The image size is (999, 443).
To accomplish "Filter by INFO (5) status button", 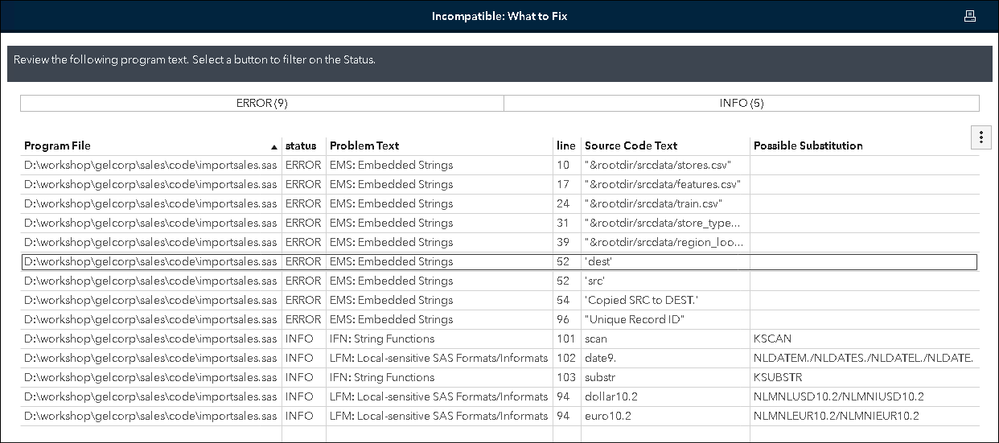I will [741, 103].
